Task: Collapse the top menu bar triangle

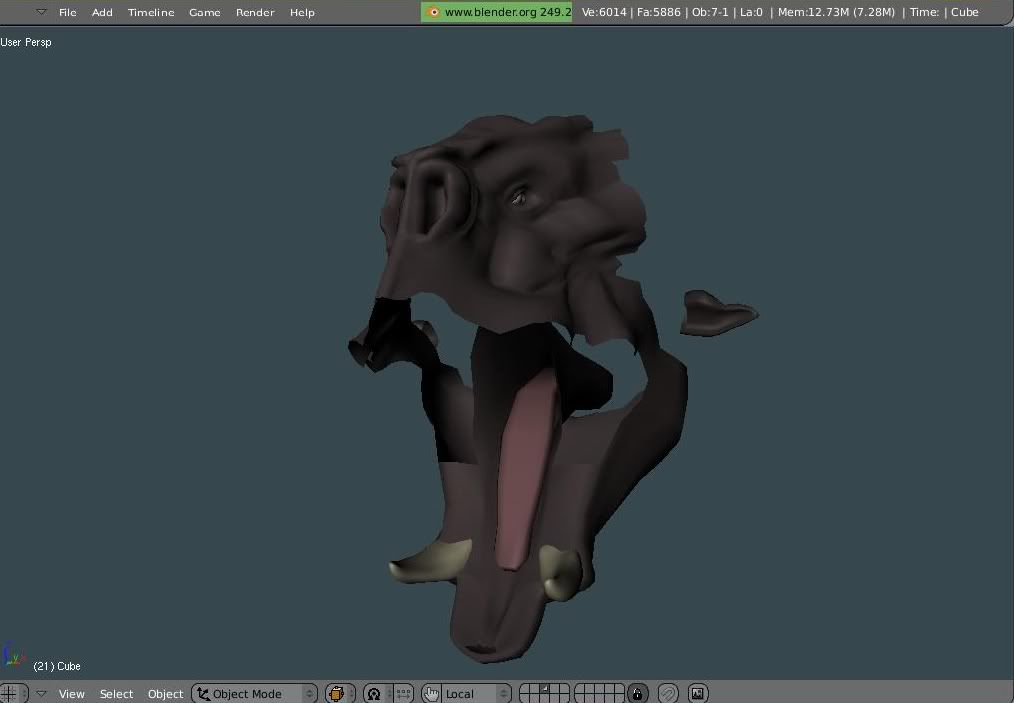Action: (41, 12)
